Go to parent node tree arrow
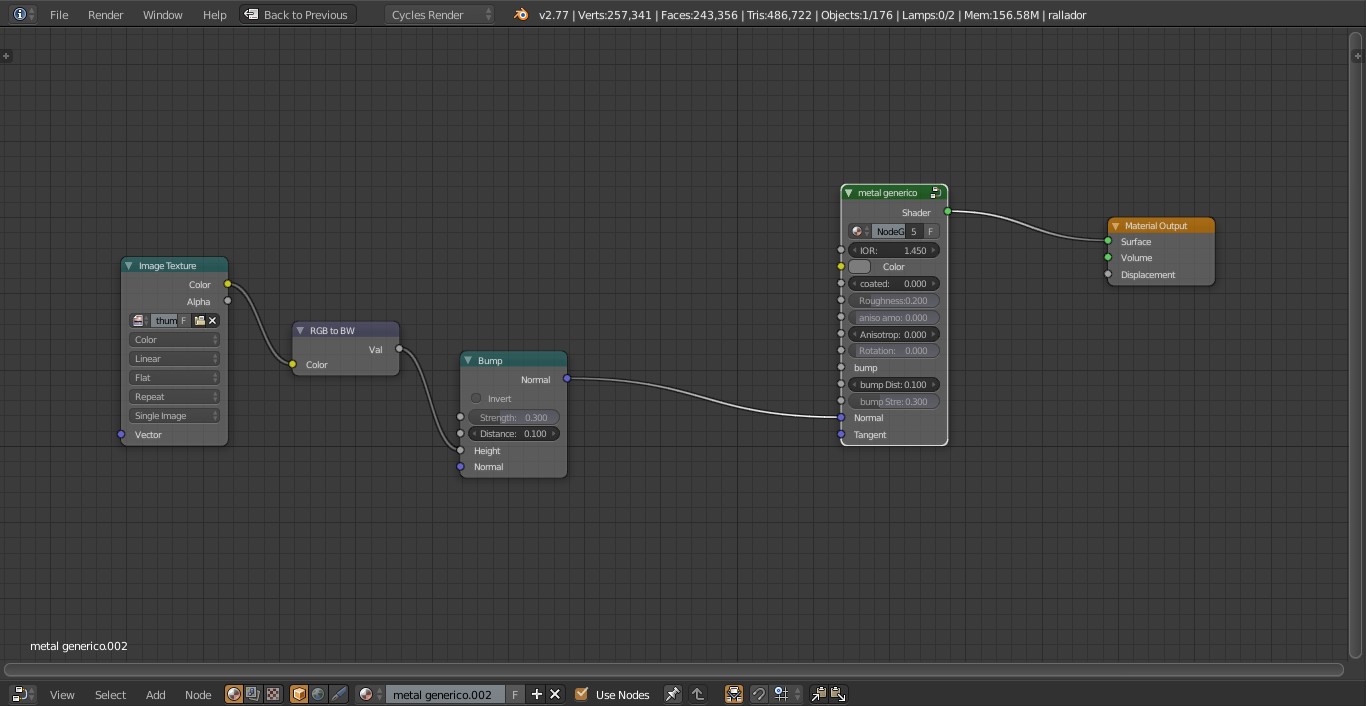 (698, 694)
